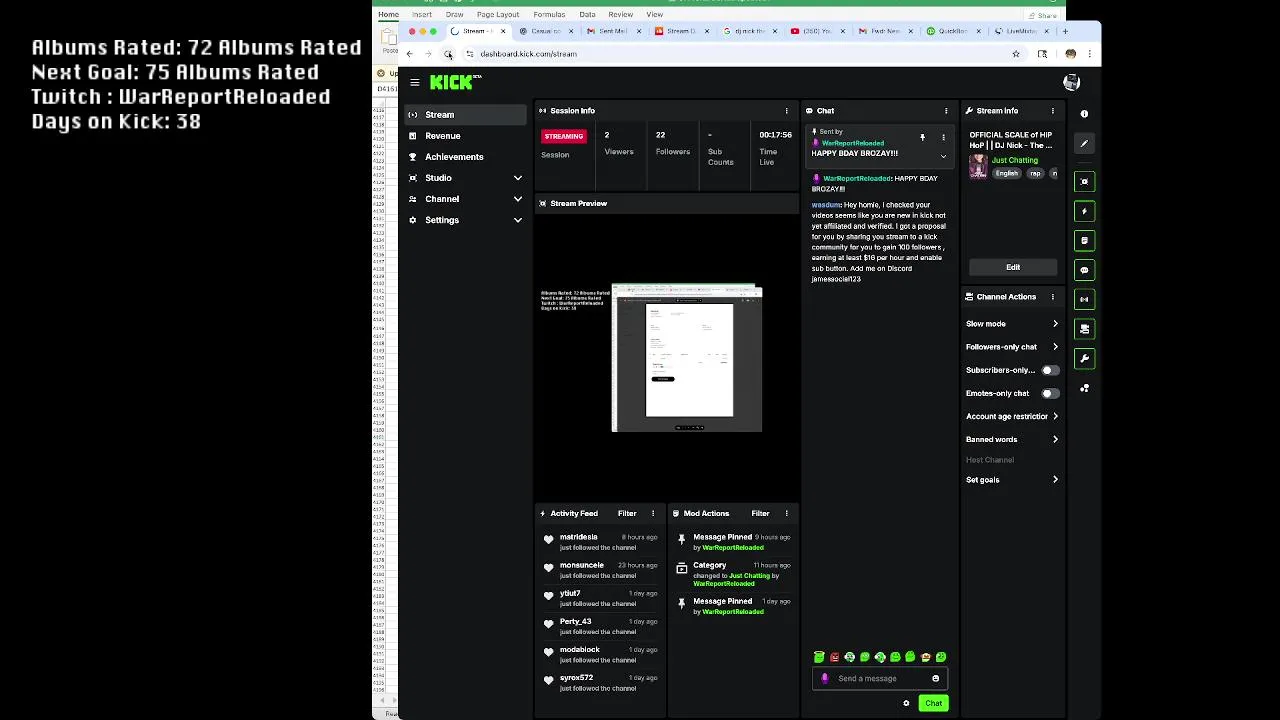The width and height of the screenshot is (1280, 720).
Task: Click the browser address bar URL
Action: pyautogui.click(x=528, y=54)
